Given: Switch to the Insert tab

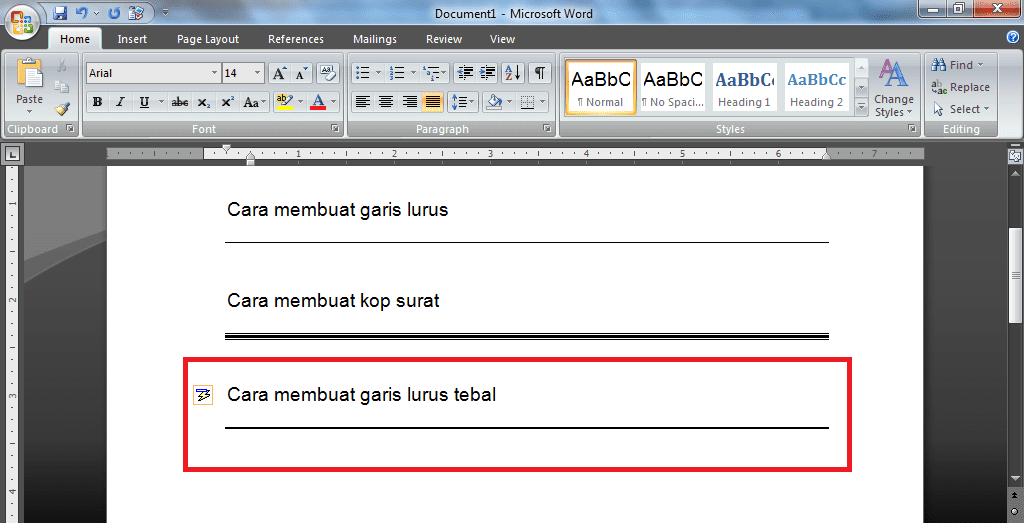Looking at the screenshot, I should [x=132, y=39].
